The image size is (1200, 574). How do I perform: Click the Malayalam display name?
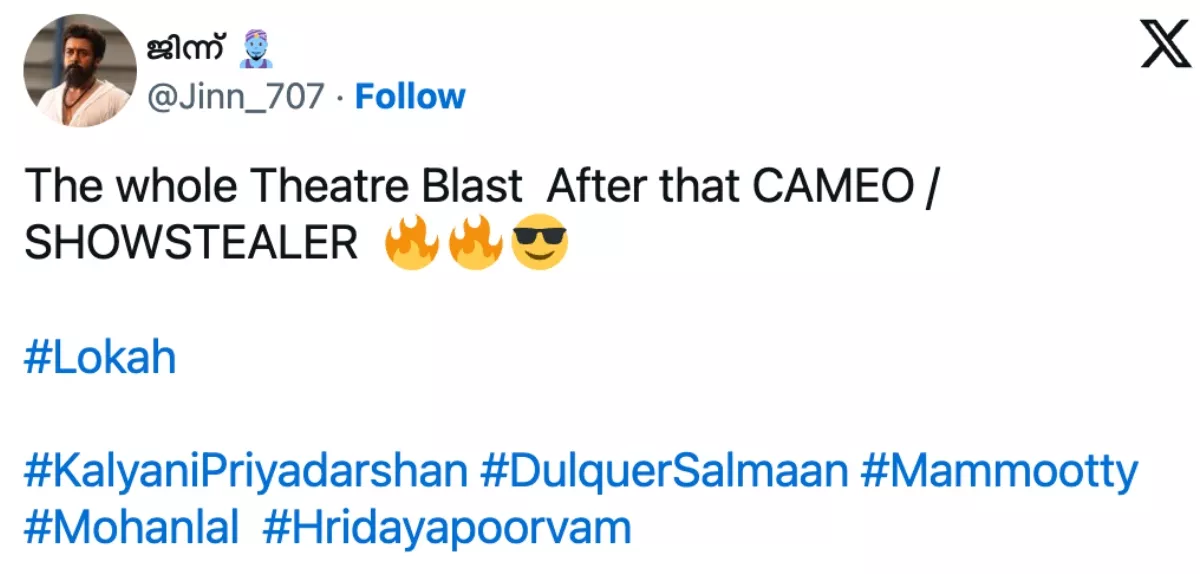pos(188,47)
